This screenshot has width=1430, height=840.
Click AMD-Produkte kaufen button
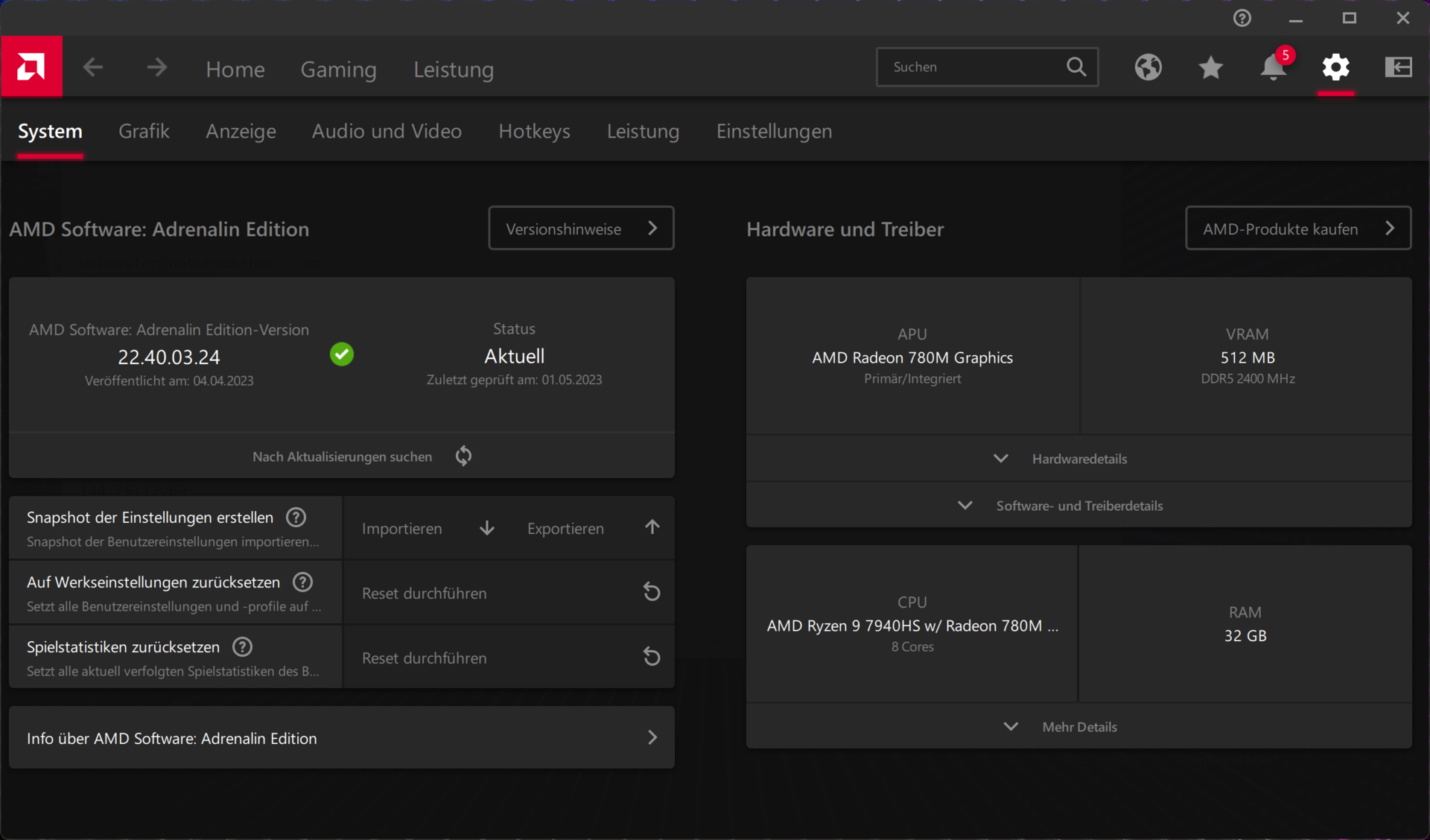1297,229
